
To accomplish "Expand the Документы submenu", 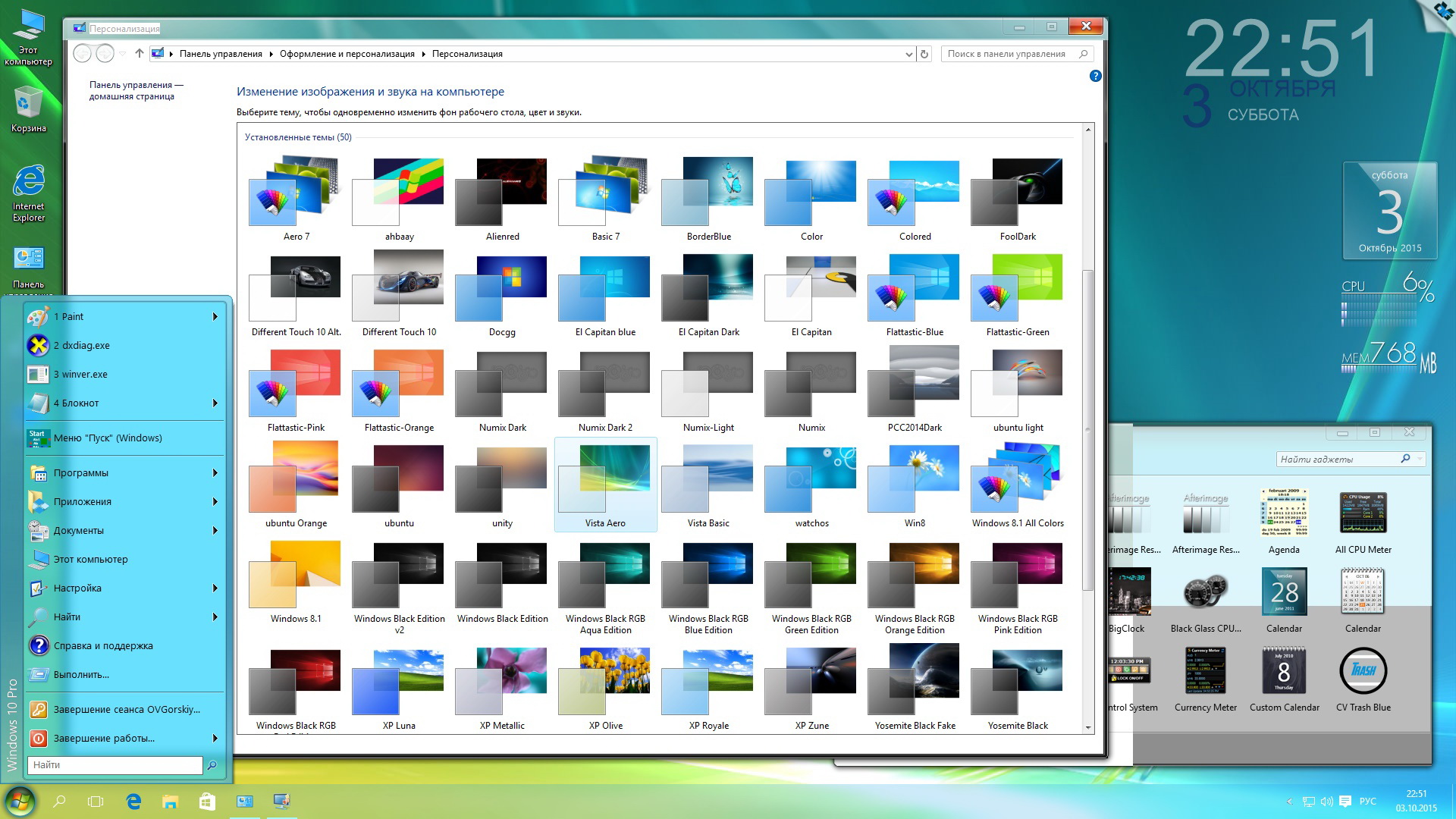I will (215, 530).
